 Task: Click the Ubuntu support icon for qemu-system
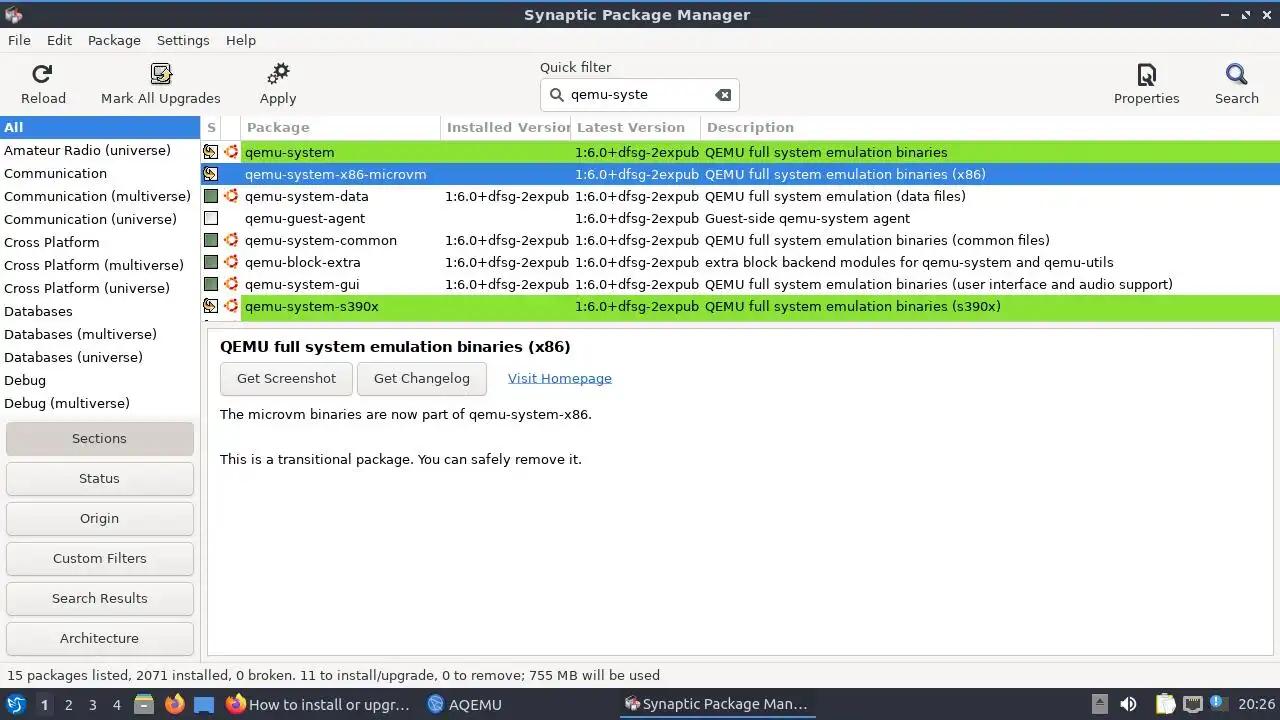click(231, 152)
